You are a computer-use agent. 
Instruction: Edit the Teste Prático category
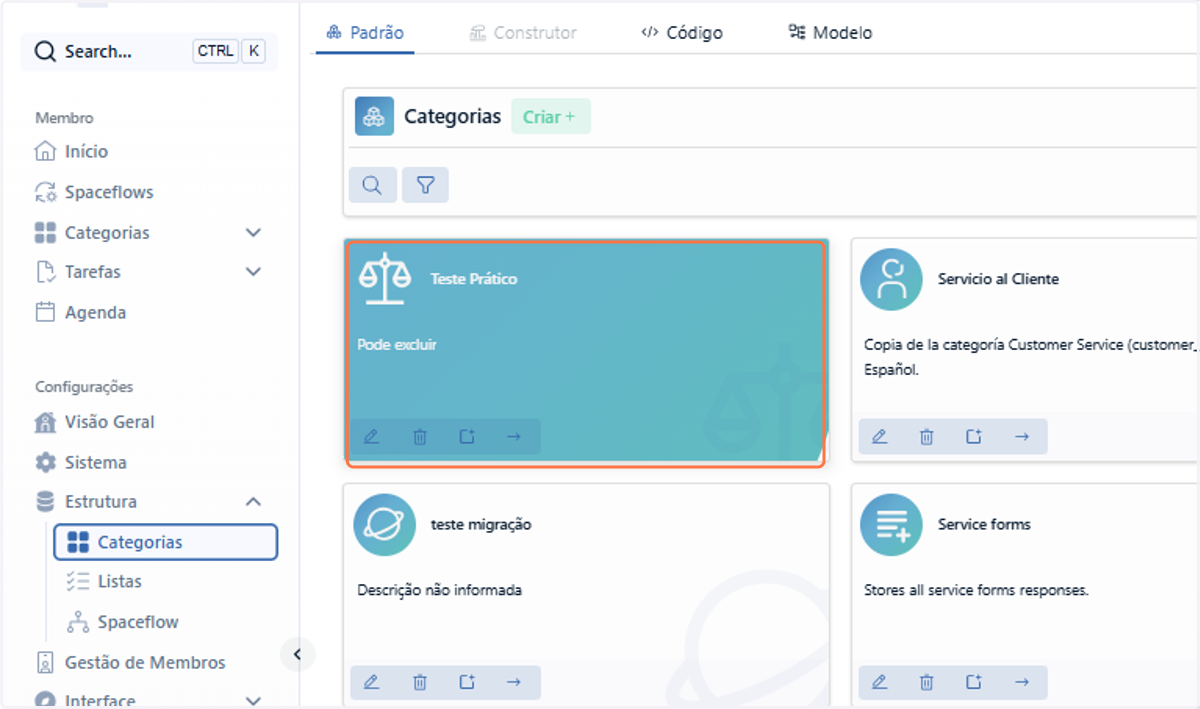click(x=371, y=437)
